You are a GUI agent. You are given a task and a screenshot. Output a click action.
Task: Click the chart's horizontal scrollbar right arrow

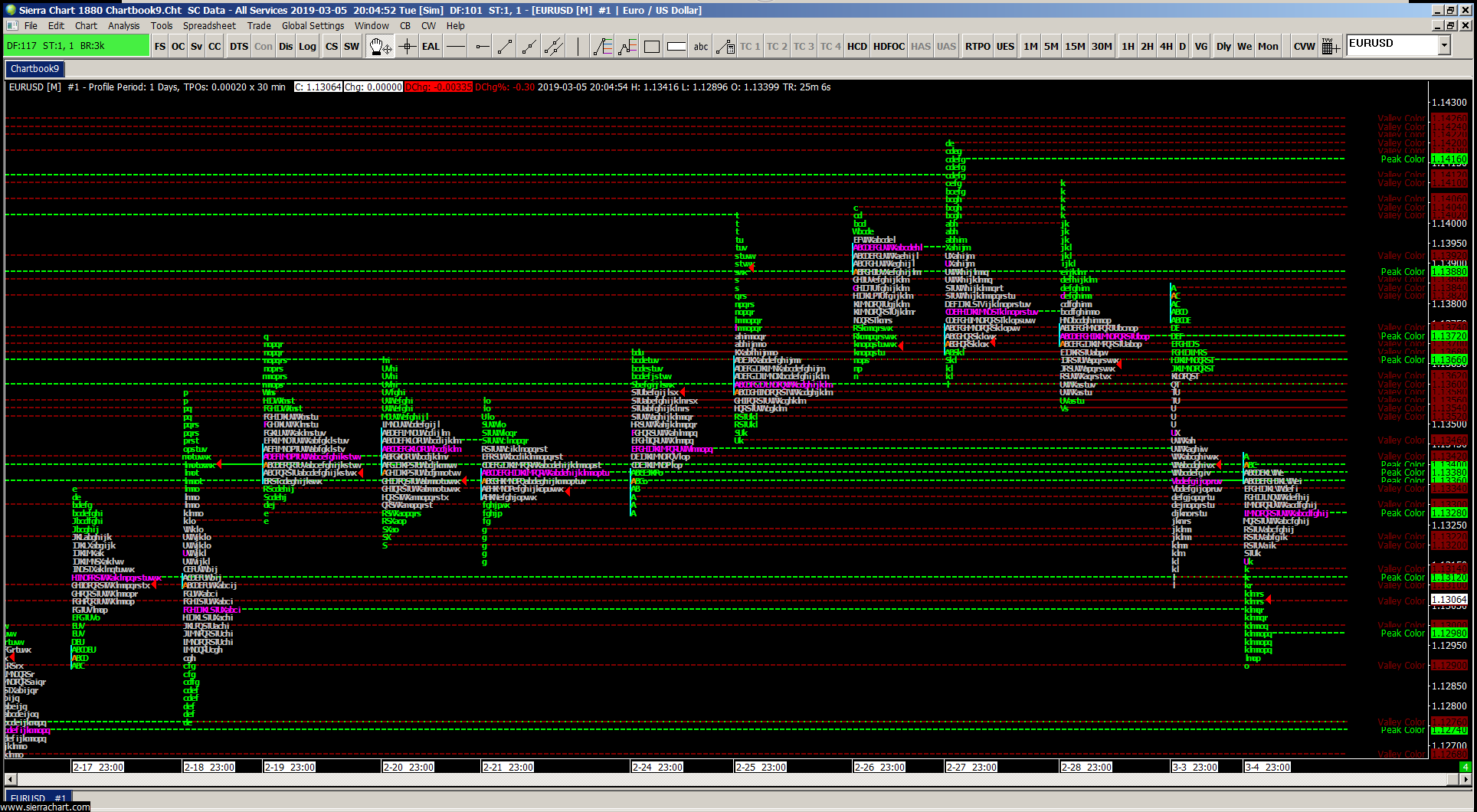pyautogui.click(x=1466, y=779)
